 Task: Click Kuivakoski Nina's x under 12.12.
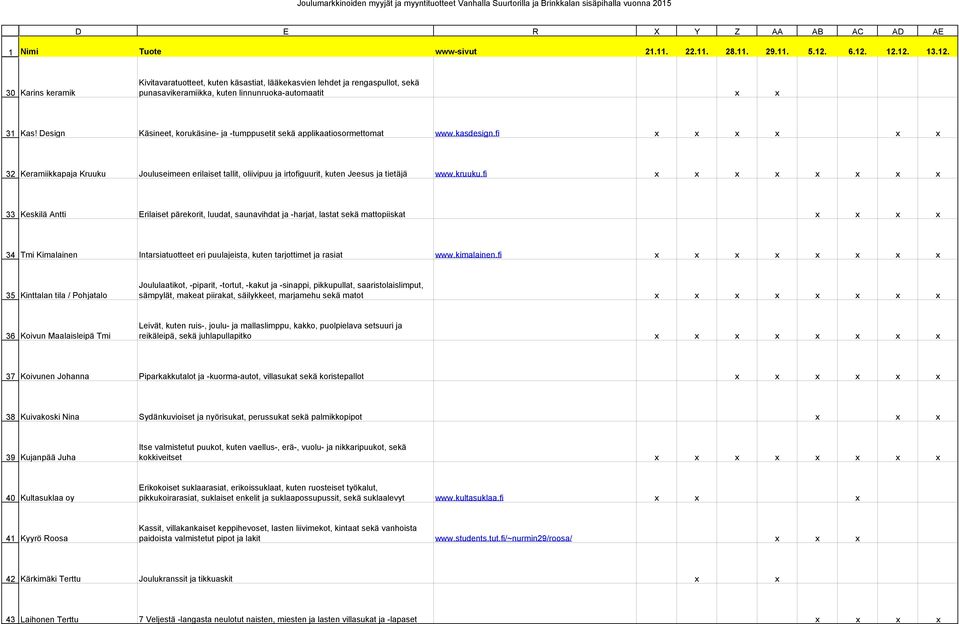[898, 417]
